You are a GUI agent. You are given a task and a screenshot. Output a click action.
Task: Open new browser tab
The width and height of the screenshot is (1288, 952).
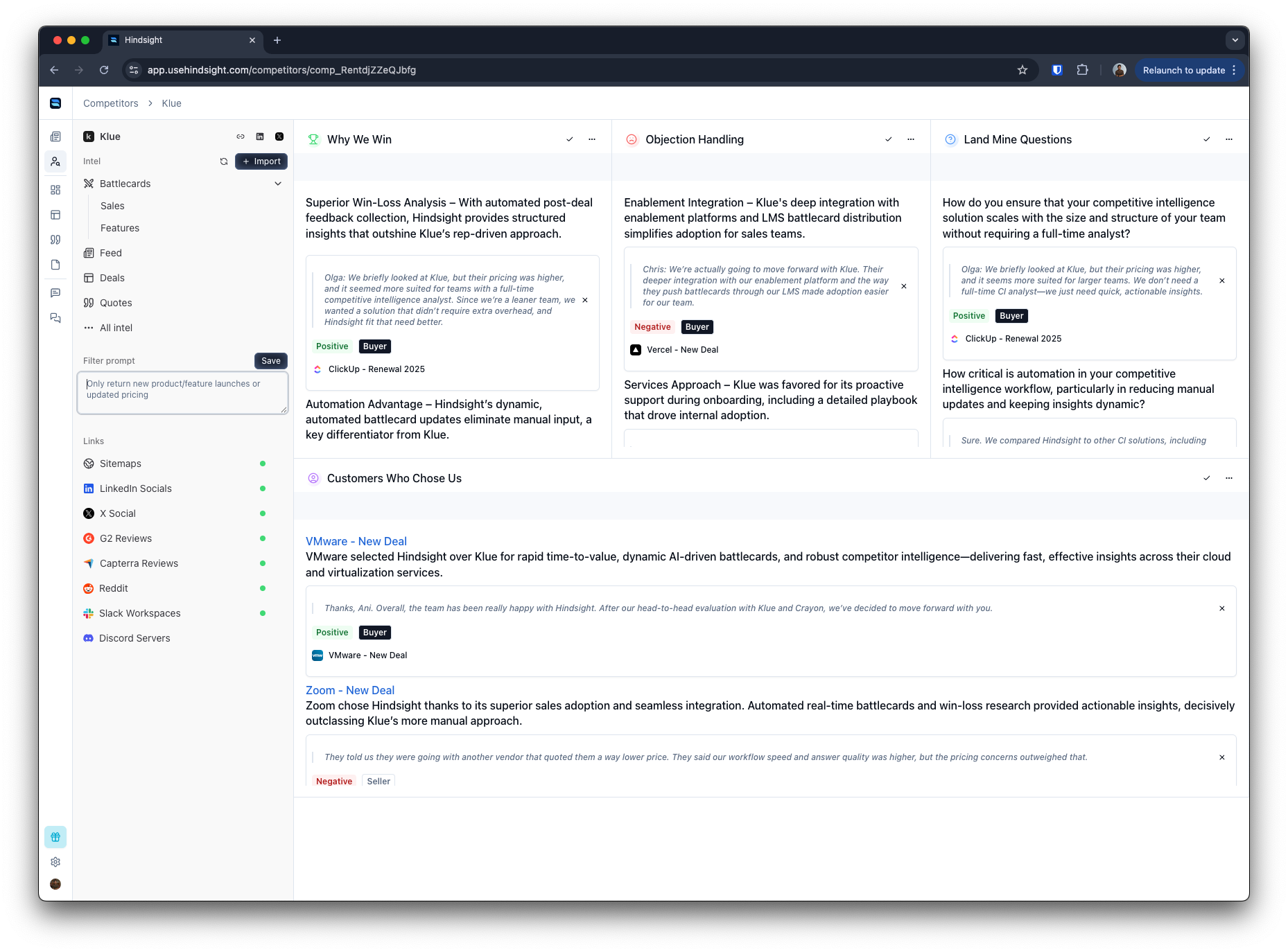pyautogui.click(x=277, y=40)
